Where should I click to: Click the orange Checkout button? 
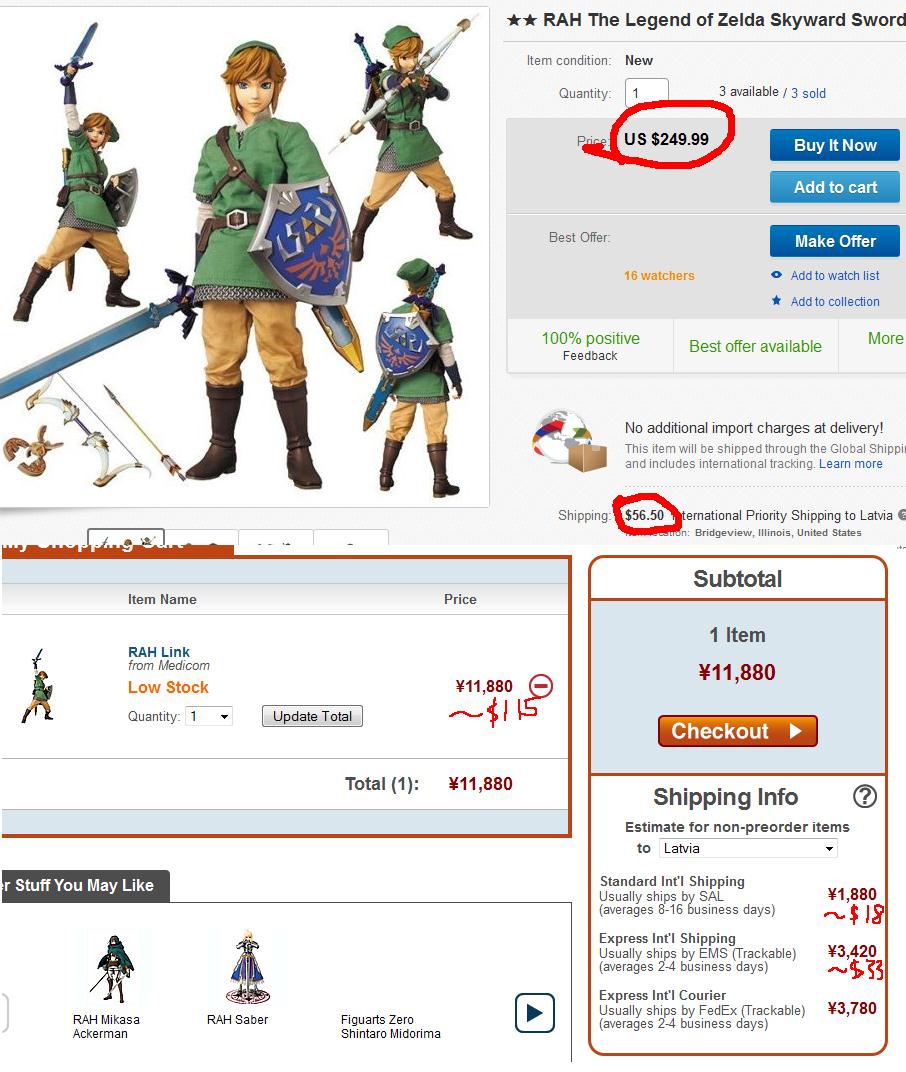tap(737, 731)
